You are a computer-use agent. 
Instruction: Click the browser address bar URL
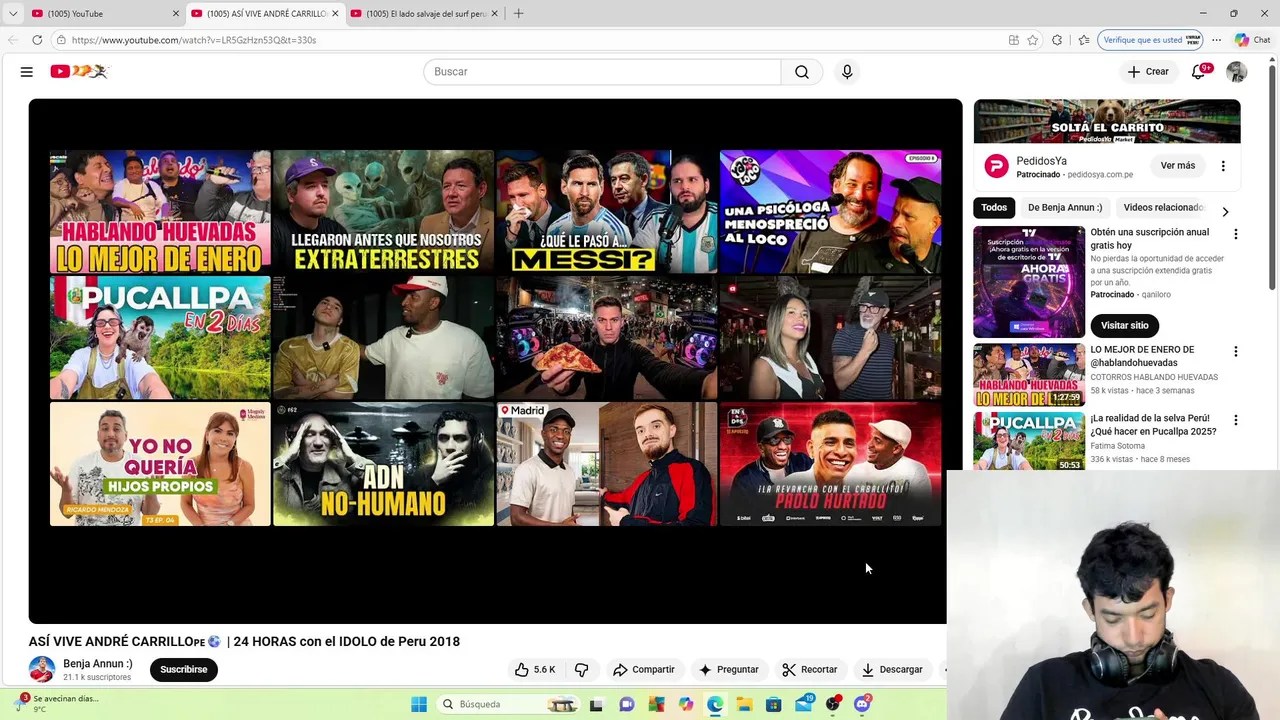coord(194,40)
